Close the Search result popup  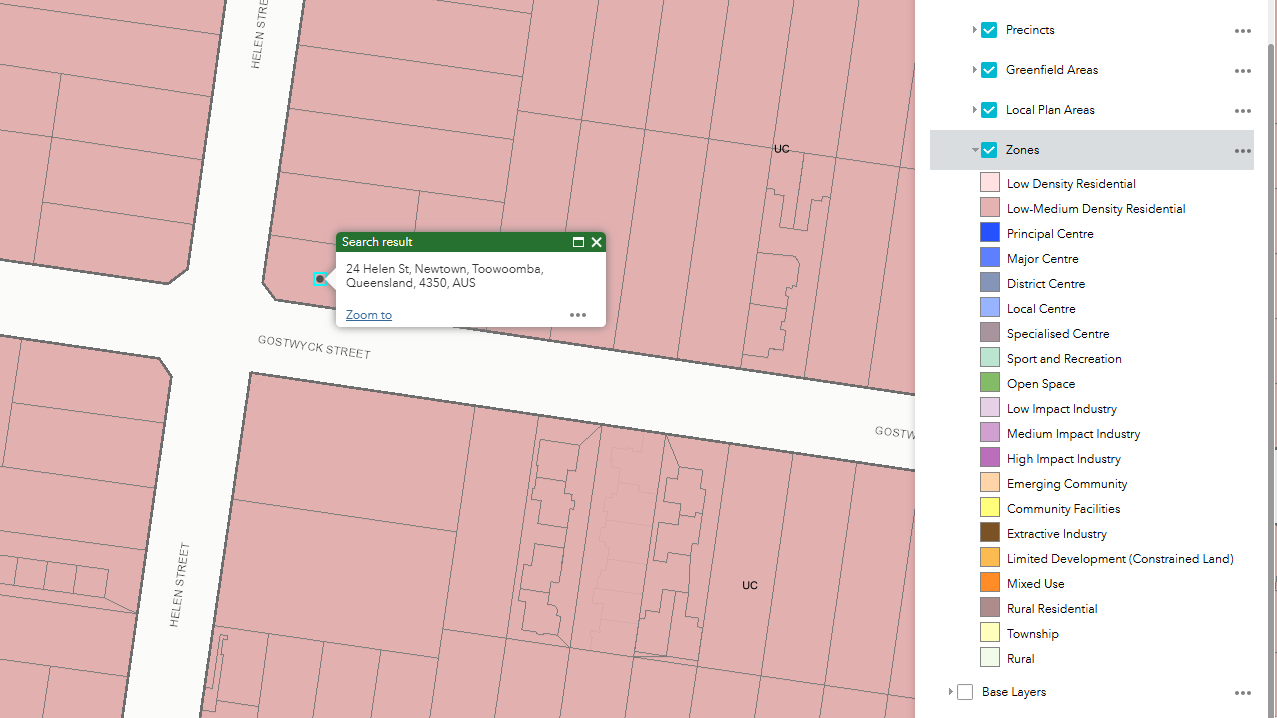[x=597, y=242]
